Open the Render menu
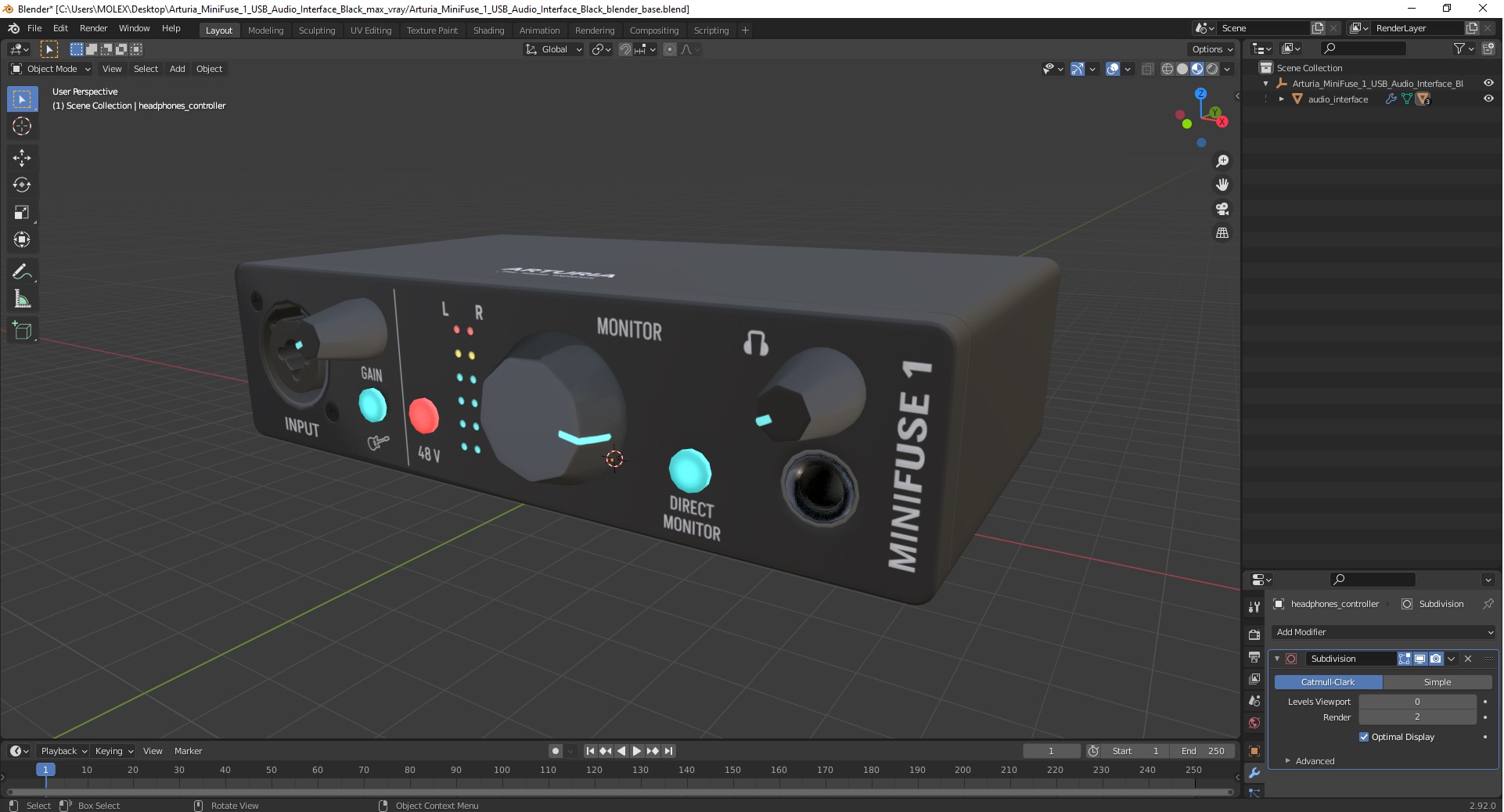The image size is (1504, 812). 93,28
